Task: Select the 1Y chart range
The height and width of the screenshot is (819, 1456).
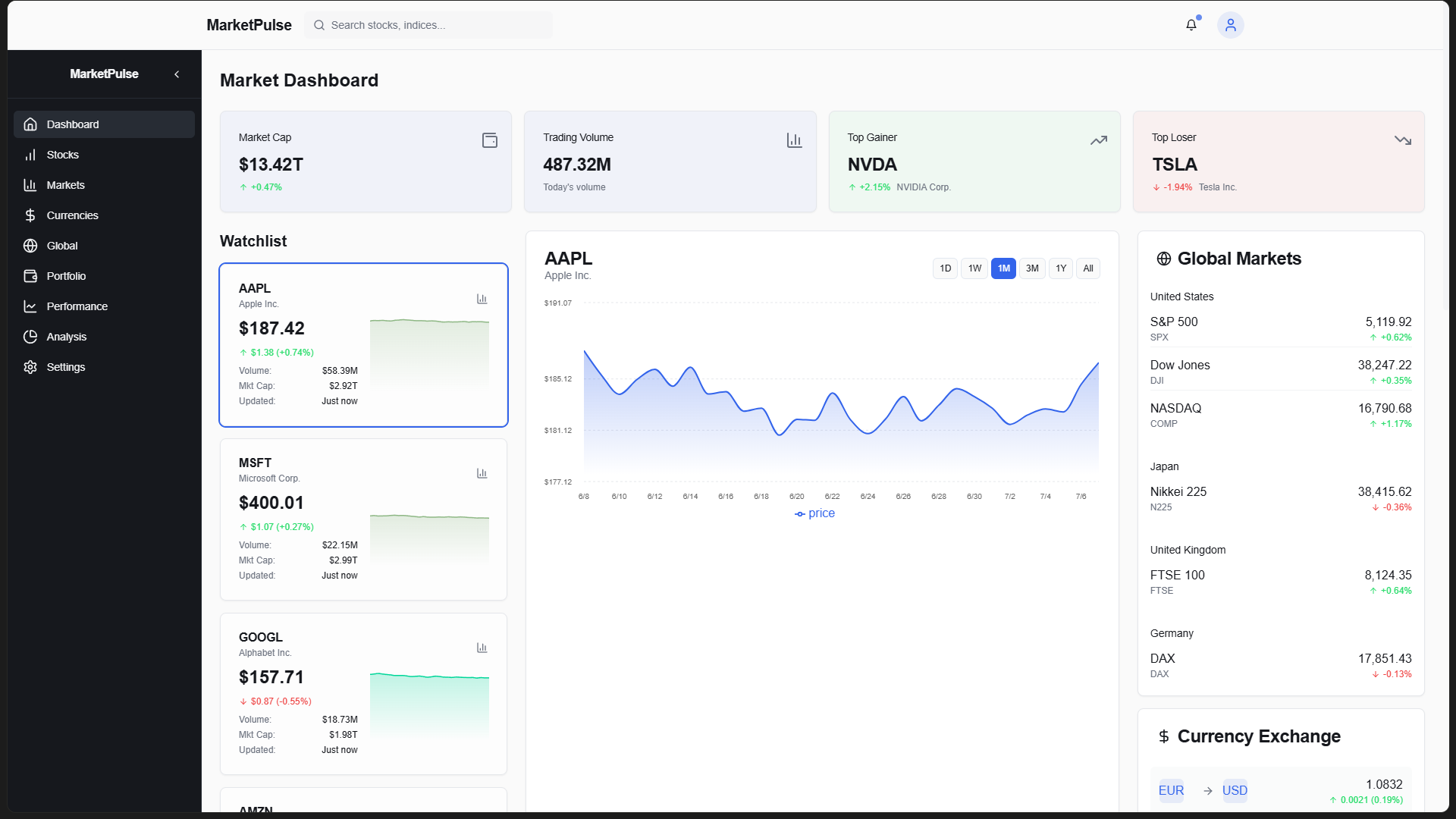Action: point(1061,268)
